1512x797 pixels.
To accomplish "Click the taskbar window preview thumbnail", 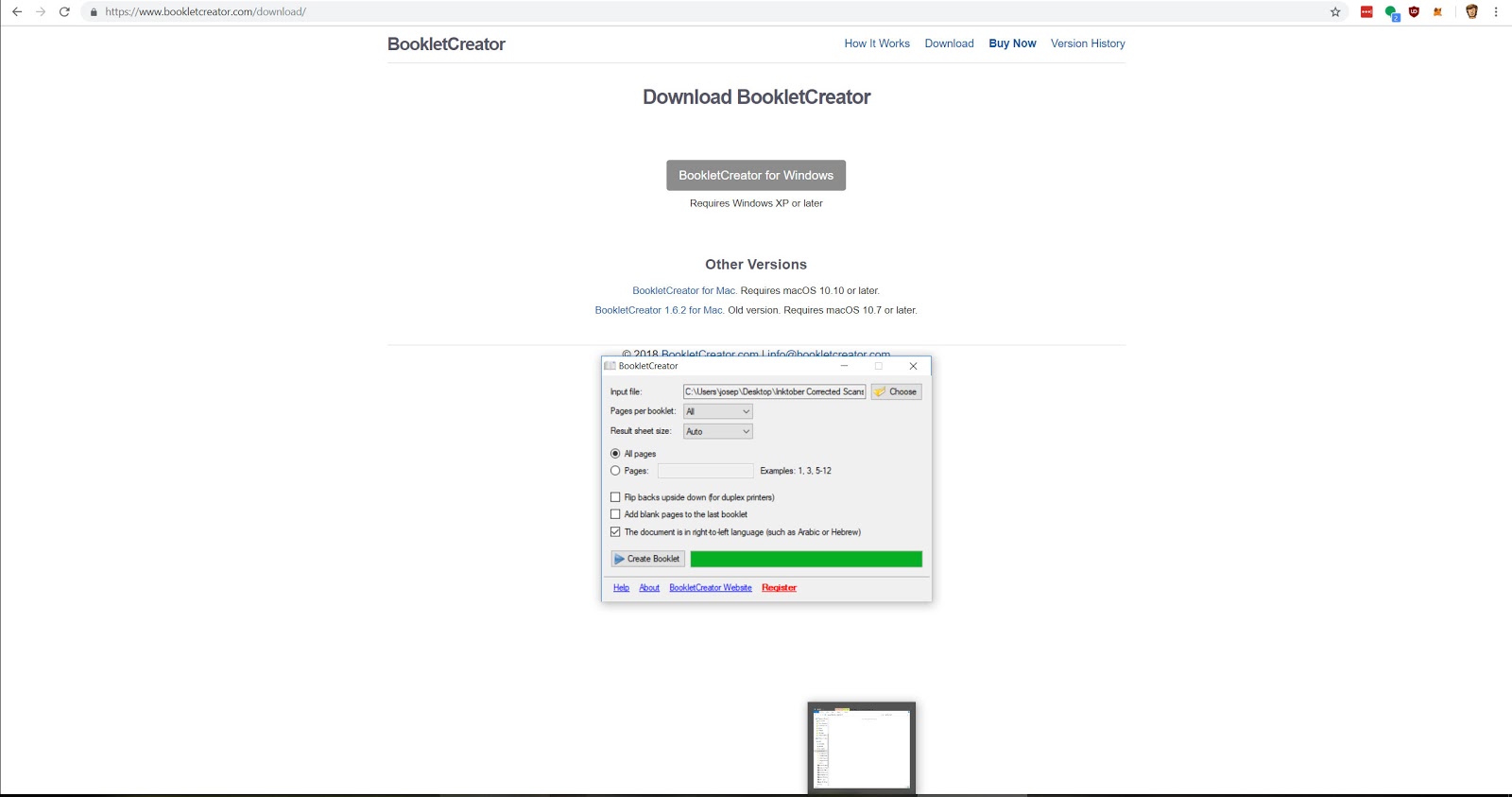I will pyautogui.click(x=862, y=749).
